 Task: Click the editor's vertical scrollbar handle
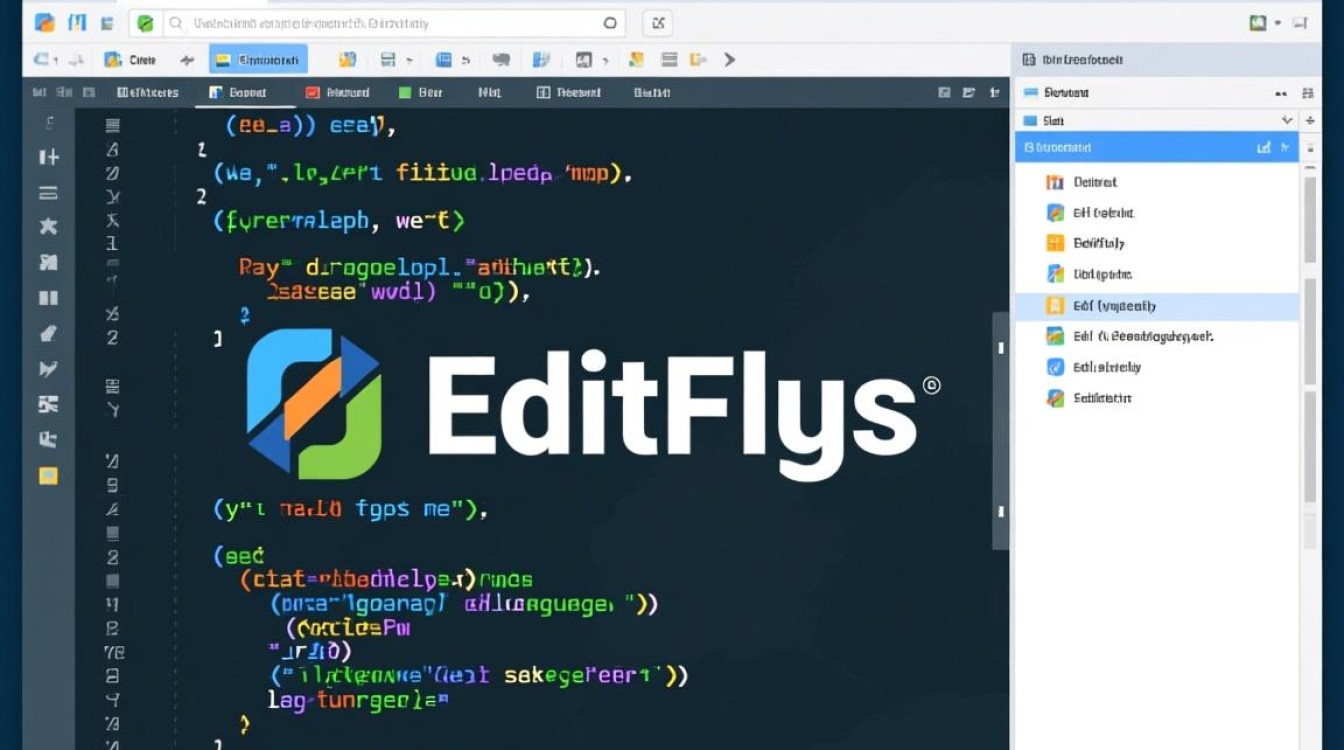(x=1000, y=430)
